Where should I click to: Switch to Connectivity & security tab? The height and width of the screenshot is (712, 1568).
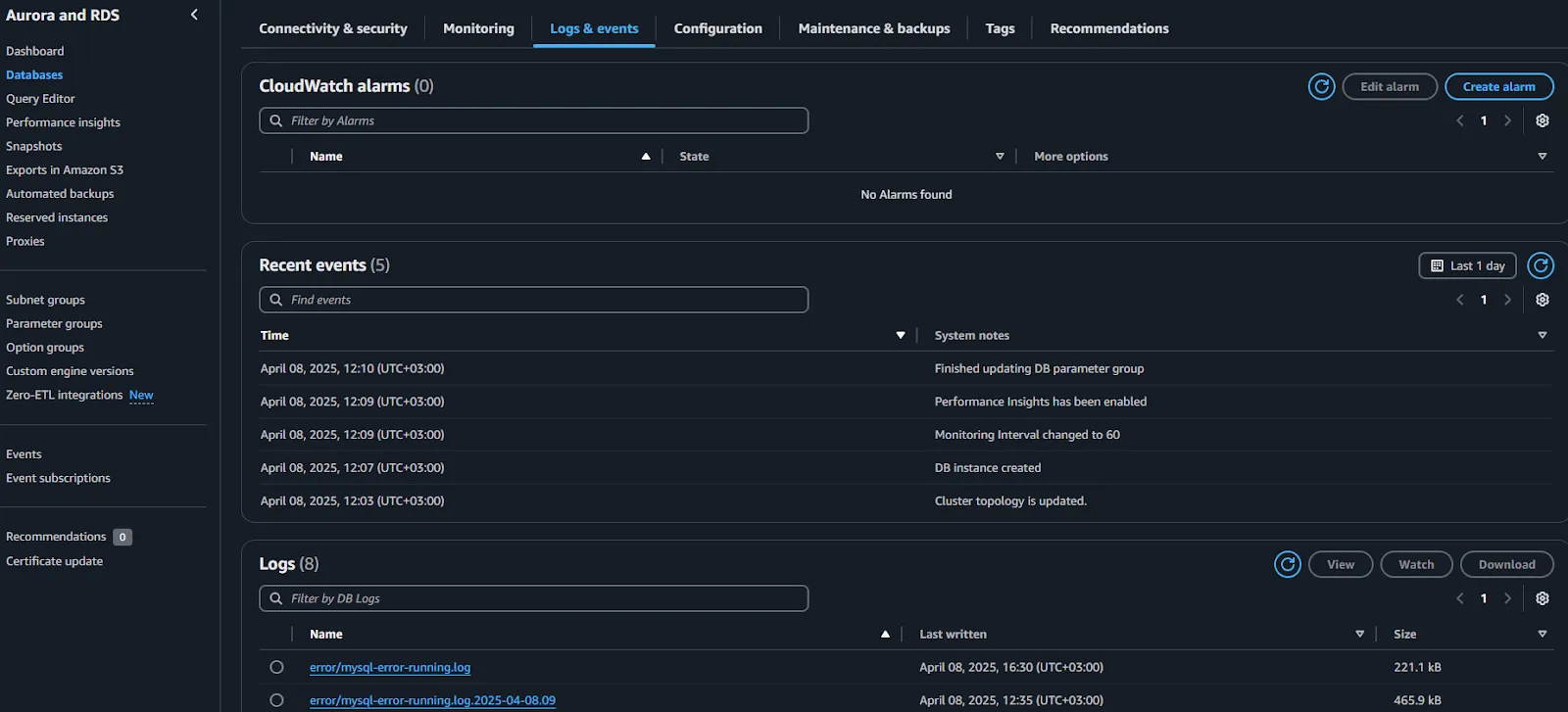point(333,28)
